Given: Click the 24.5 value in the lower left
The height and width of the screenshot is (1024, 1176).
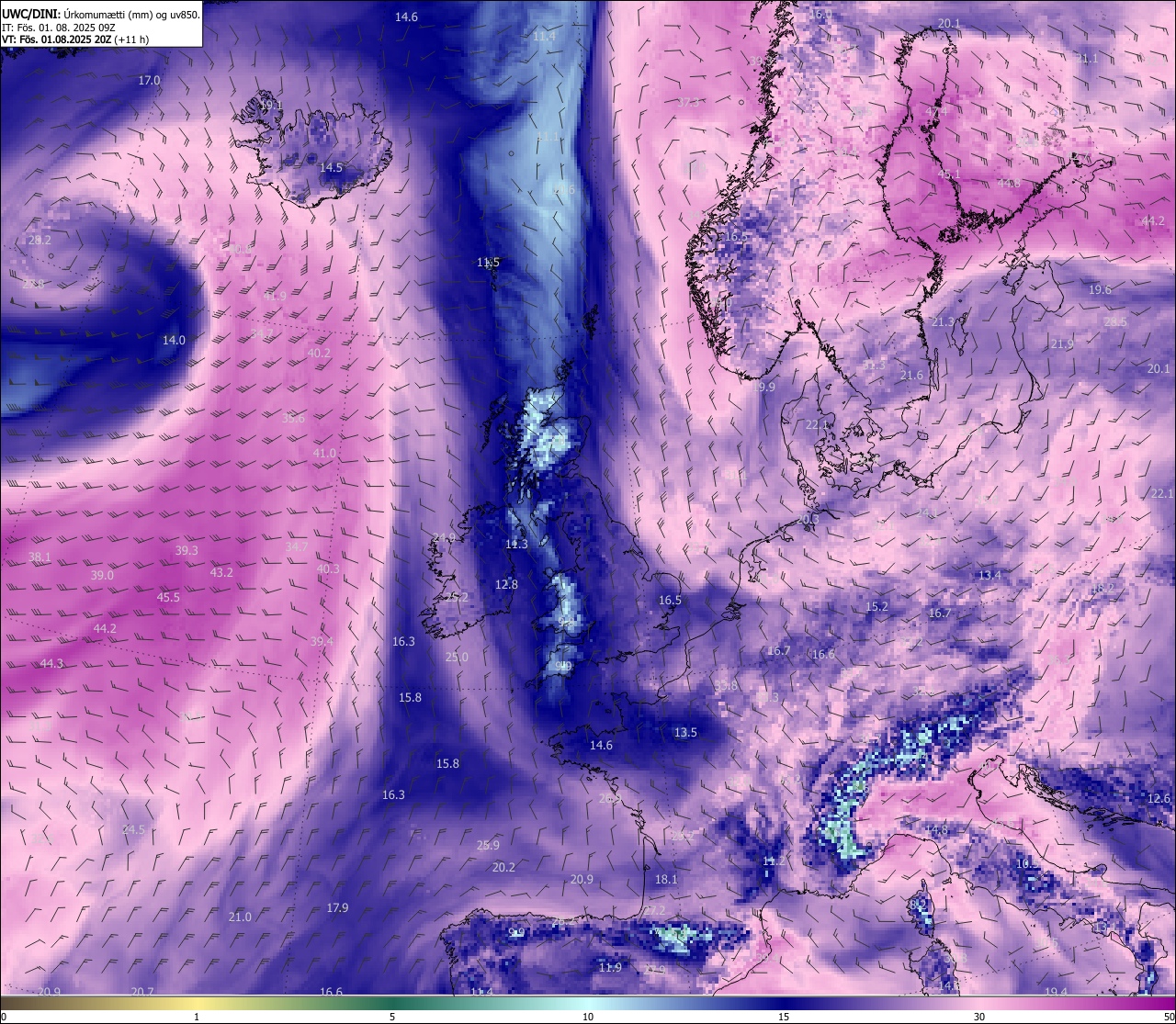Looking at the screenshot, I should click(x=133, y=830).
